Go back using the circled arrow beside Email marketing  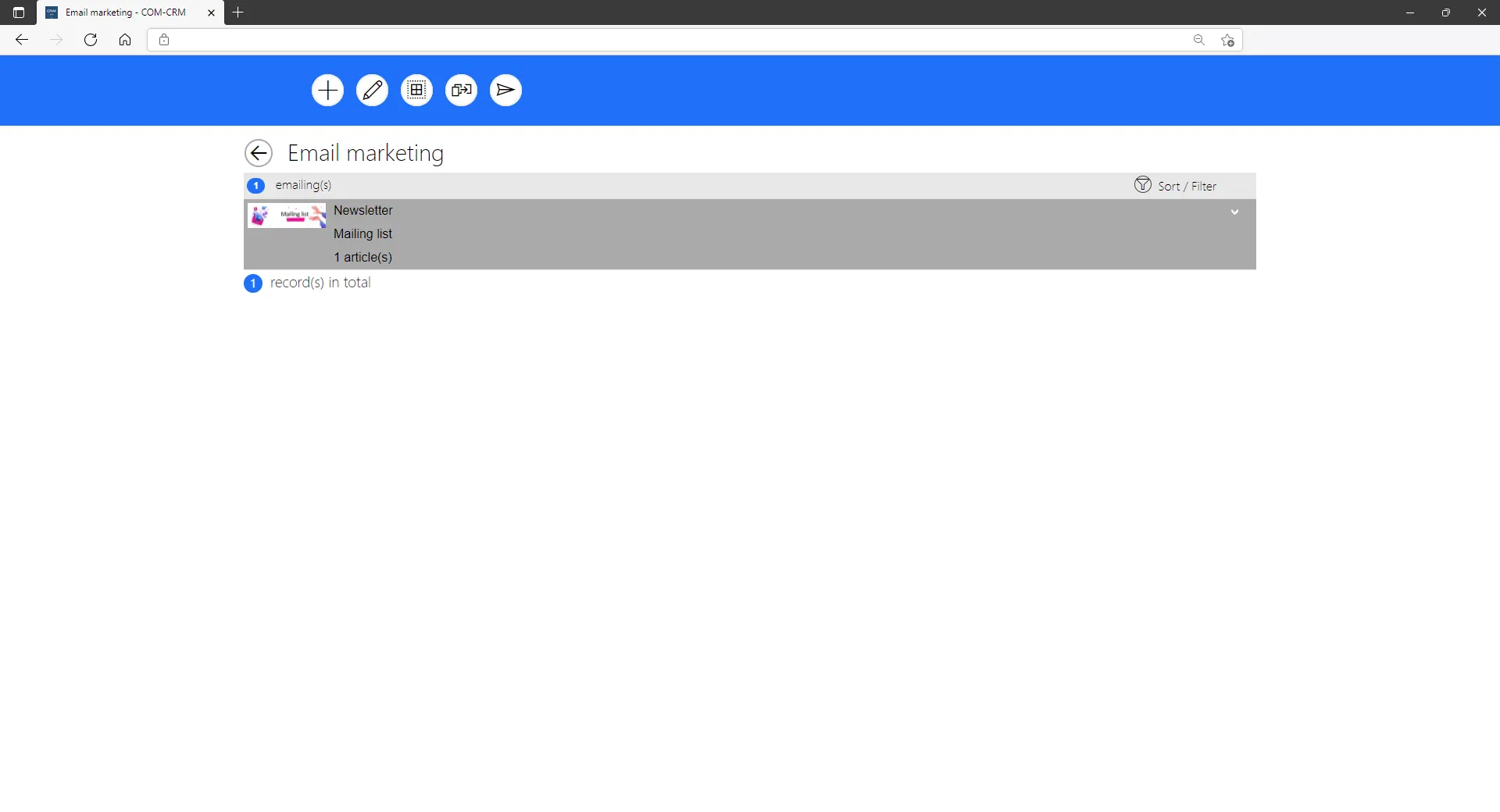259,153
